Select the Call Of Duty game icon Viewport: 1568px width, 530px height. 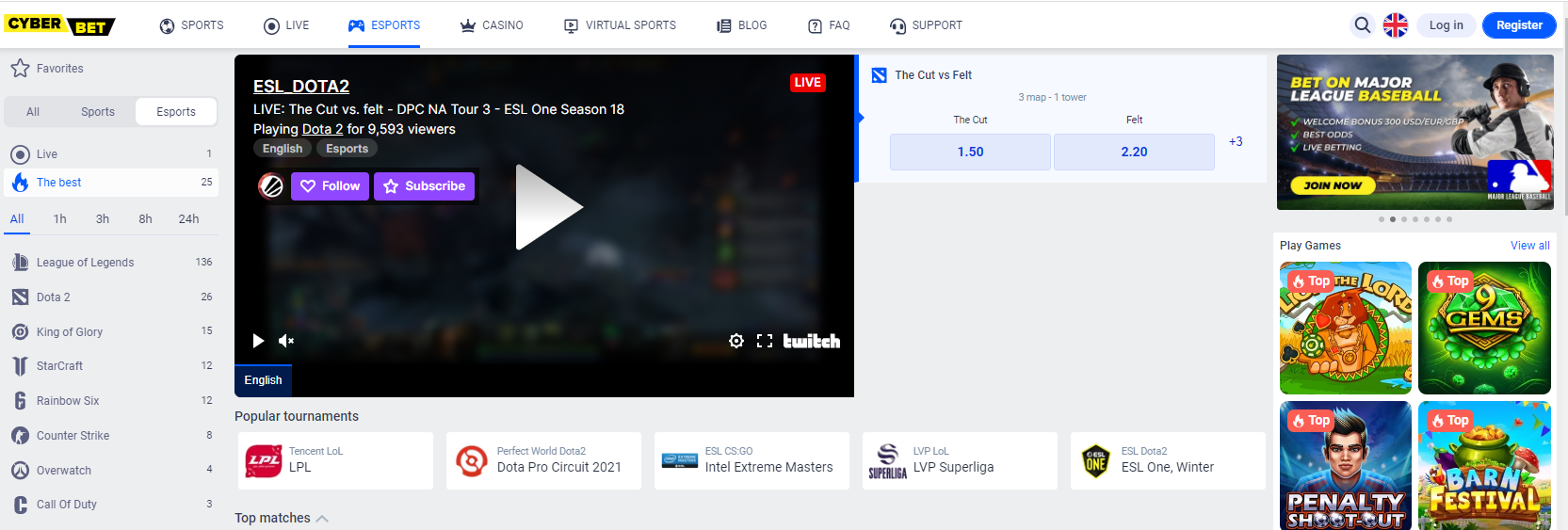coord(20,505)
